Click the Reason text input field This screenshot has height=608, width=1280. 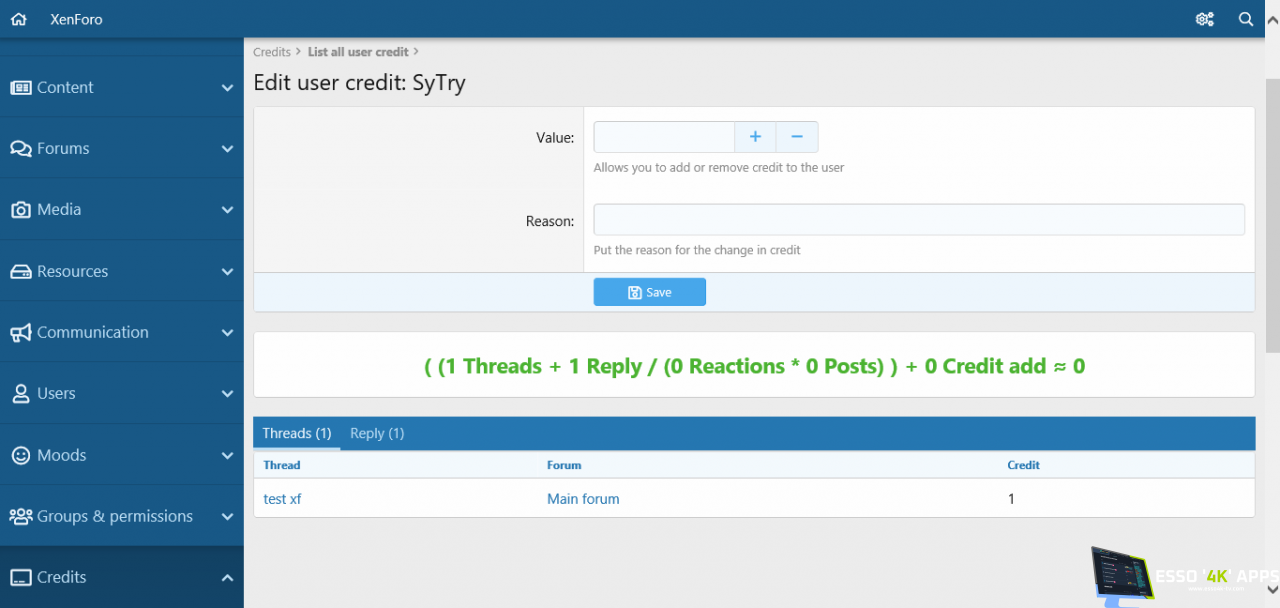918,220
